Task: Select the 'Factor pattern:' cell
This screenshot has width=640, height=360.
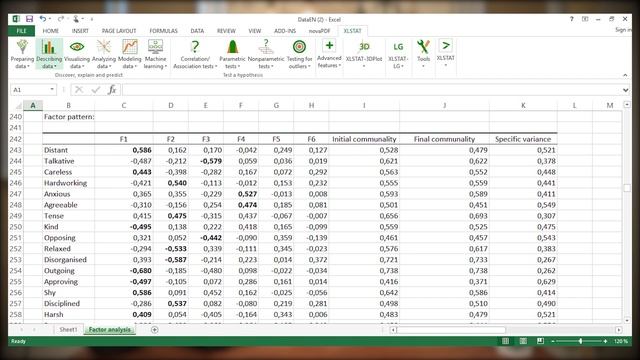Action: 69,117
